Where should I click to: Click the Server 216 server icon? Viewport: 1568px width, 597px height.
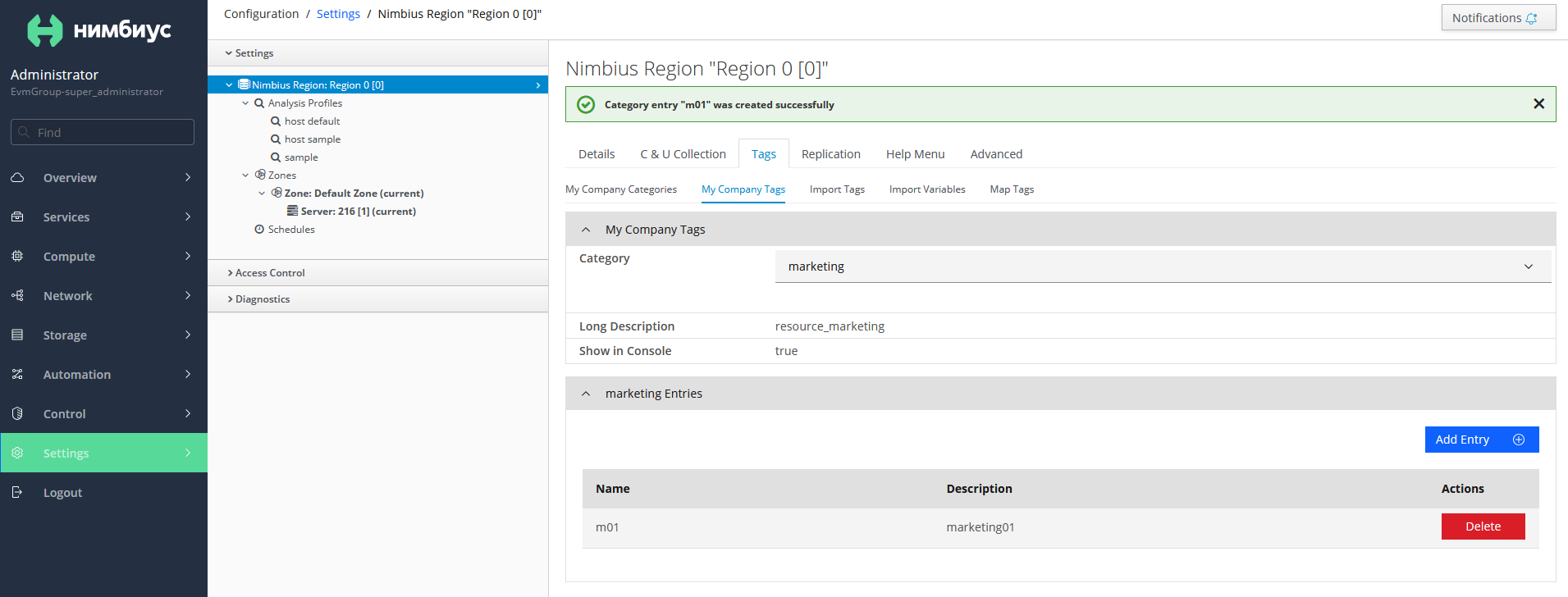pos(292,211)
